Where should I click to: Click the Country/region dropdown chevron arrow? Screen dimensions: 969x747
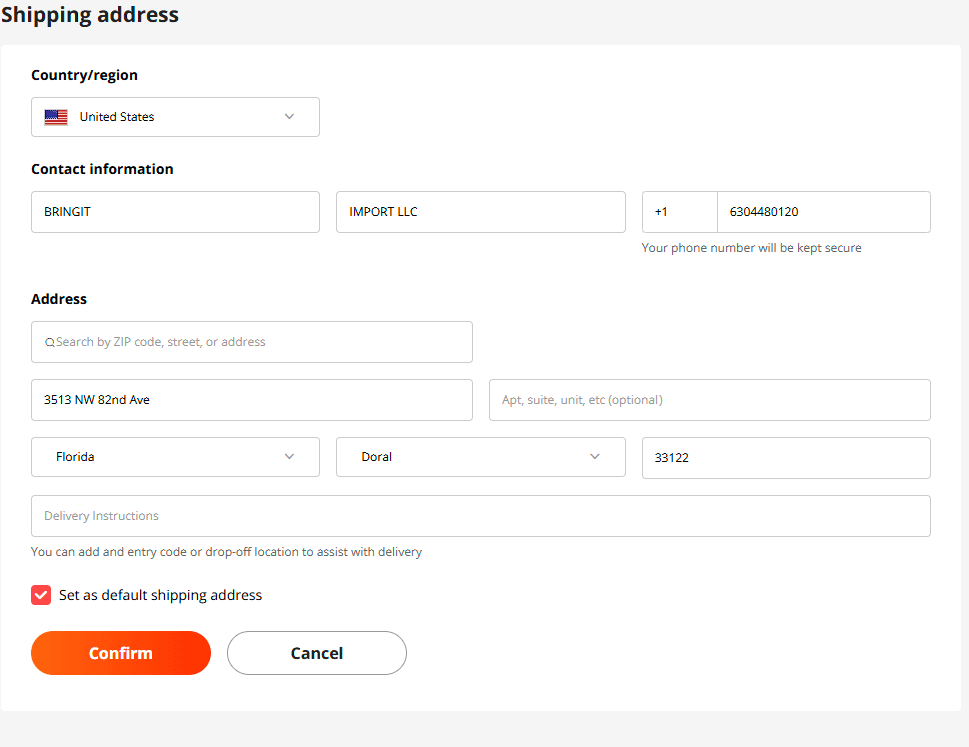click(289, 117)
